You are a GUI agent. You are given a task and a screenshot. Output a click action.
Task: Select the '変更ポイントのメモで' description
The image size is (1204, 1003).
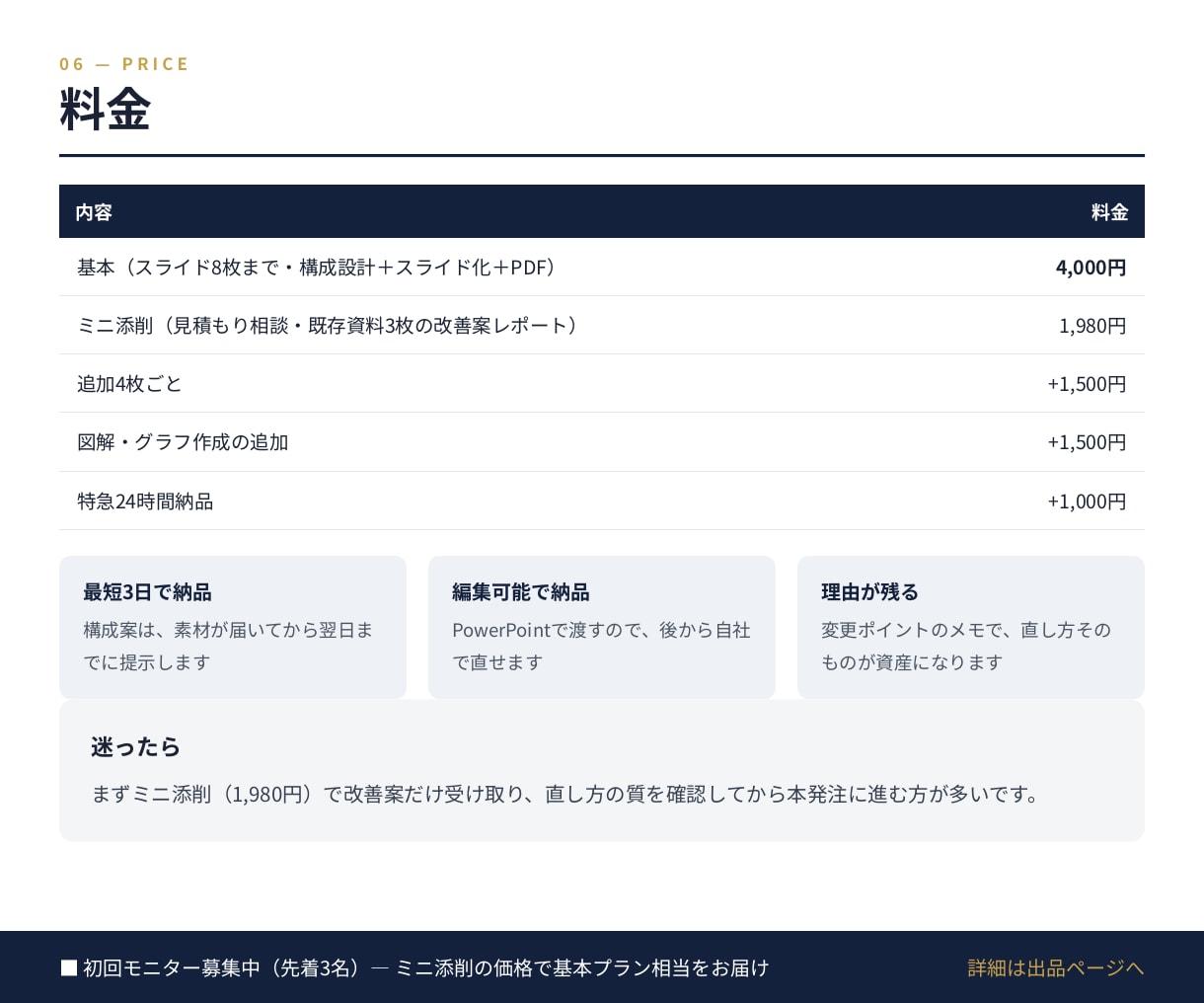click(966, 646)
